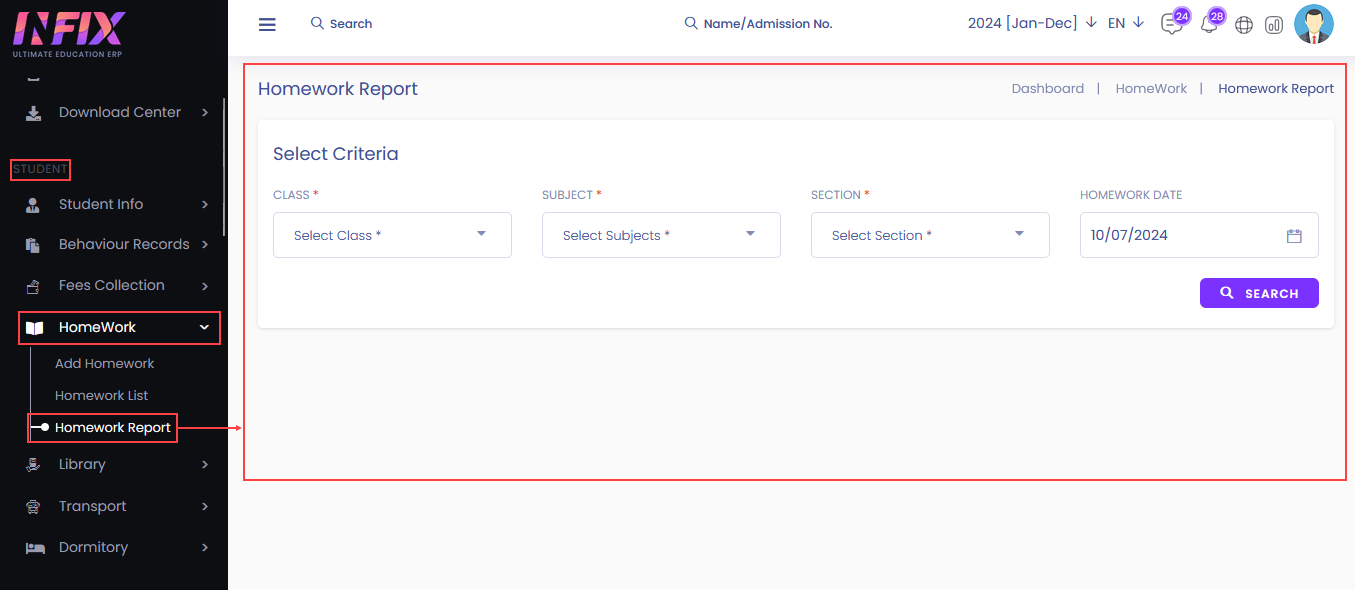1355x590 pixels.
Task: Click the Fees Collection icon
Action: [34, 286]
